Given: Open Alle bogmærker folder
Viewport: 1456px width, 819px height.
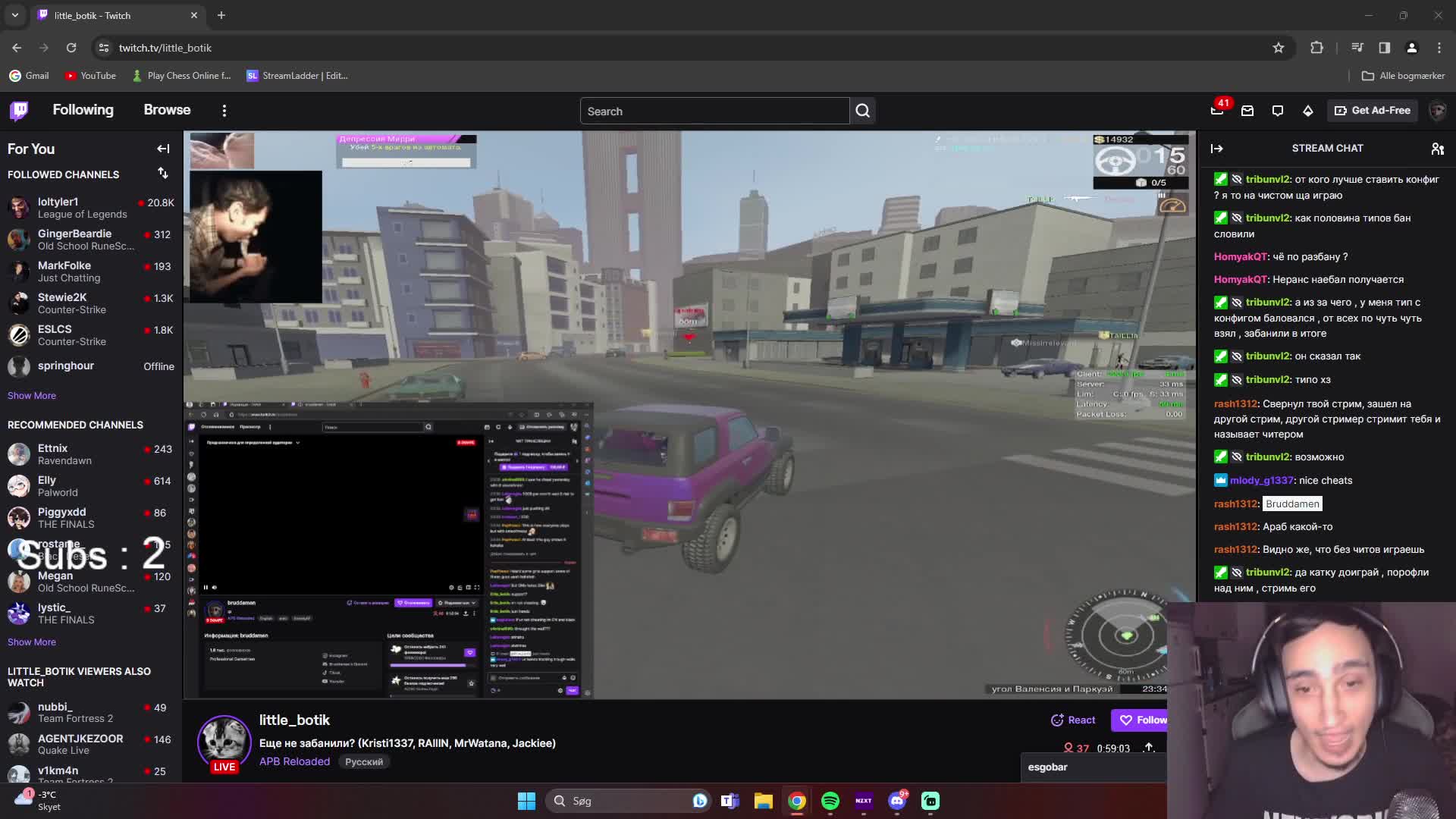Looking at the screenshot, I should [x=1404, y=76].
